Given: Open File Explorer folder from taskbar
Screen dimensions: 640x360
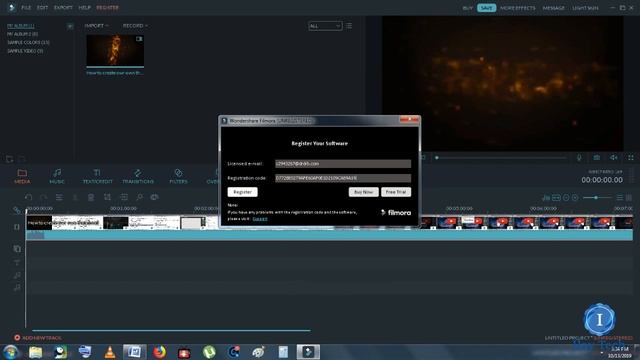Looking at the screenshot, I should 36,352.
